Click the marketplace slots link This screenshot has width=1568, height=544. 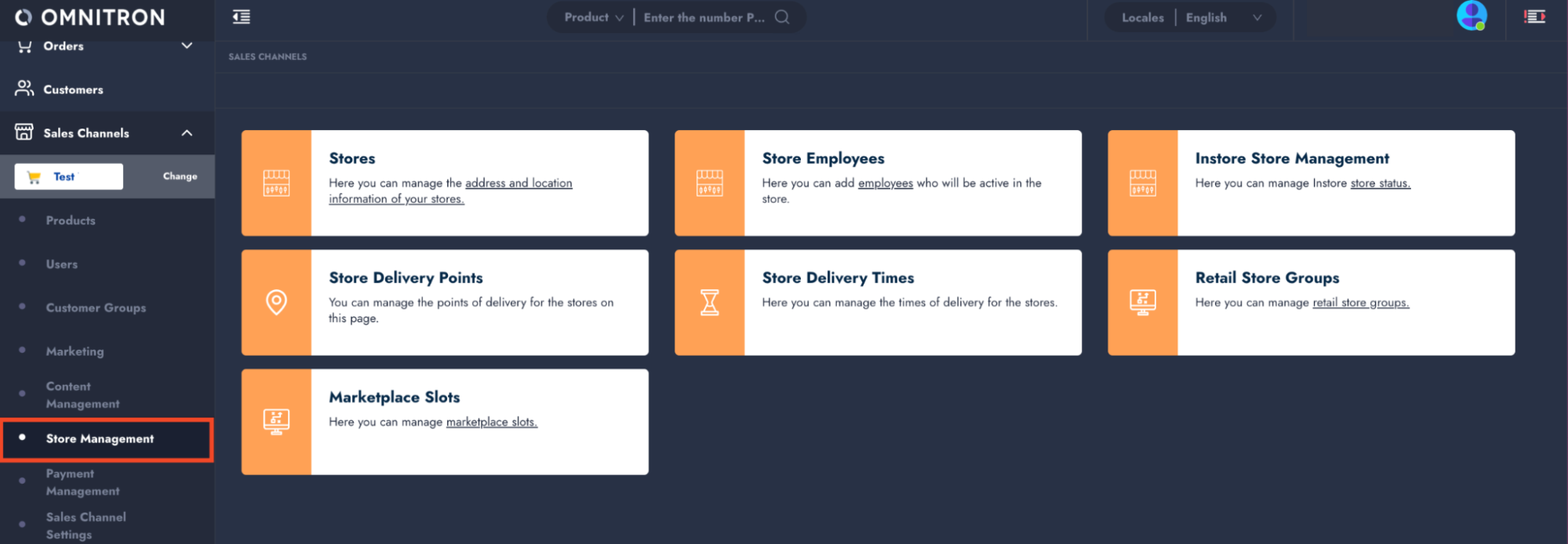point(491,423)
